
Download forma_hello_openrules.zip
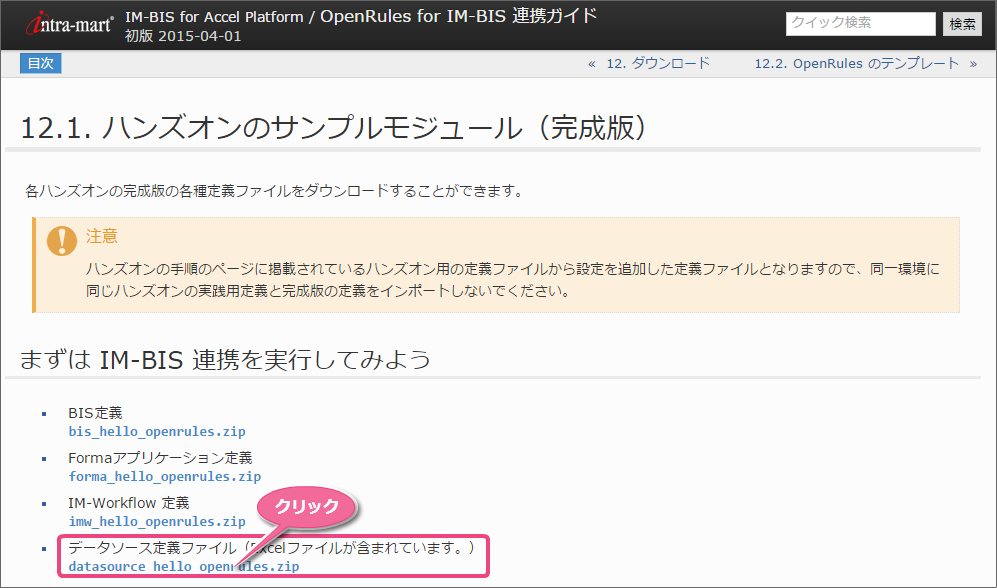[165, 477]
